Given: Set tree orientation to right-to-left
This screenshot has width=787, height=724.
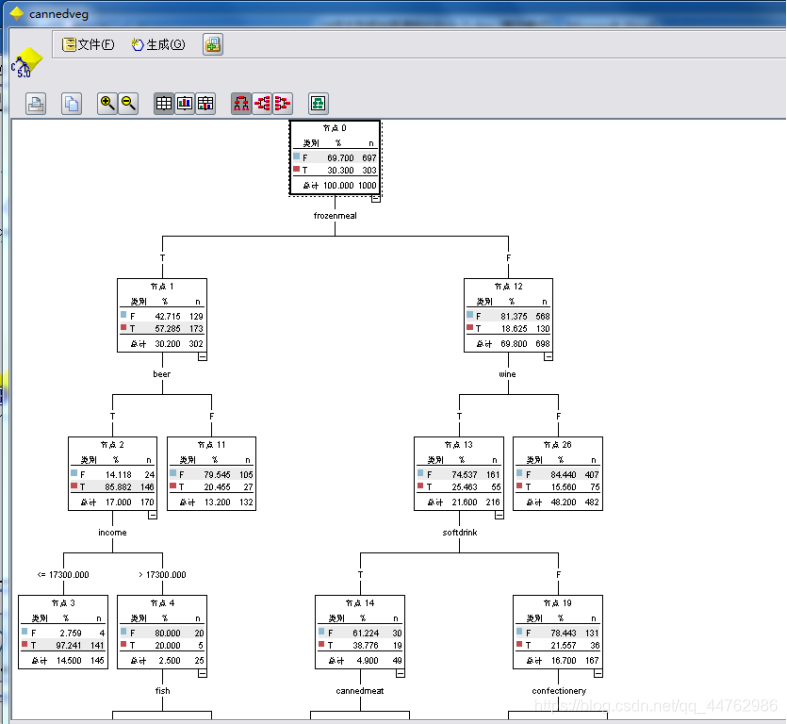Looking at the screenshot, I should [x=283, y=104].
